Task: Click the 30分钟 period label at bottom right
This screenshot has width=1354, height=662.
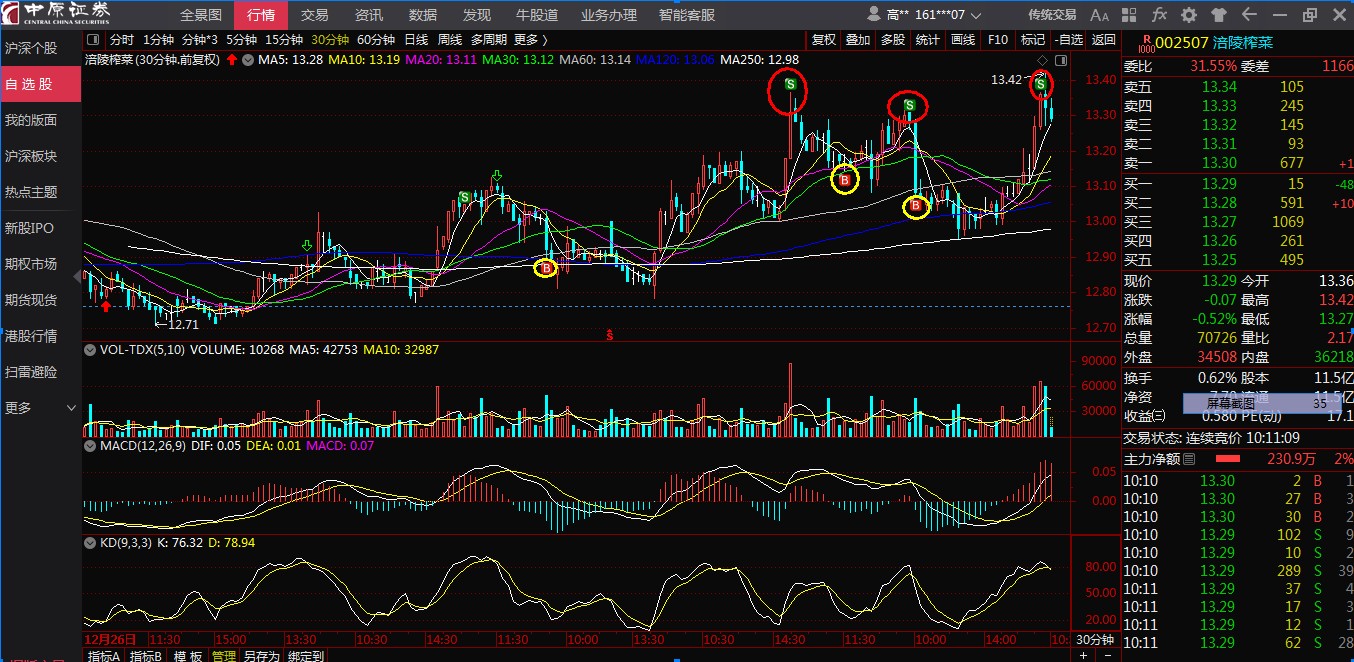Action: (1095, 640)
